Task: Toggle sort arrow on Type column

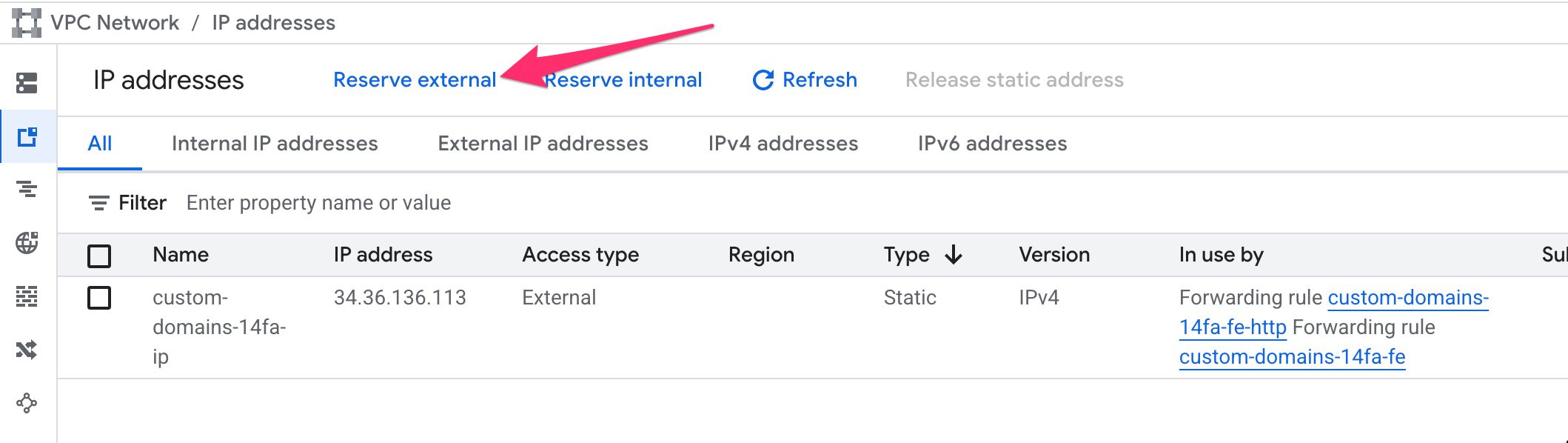Action: point(954,255)
